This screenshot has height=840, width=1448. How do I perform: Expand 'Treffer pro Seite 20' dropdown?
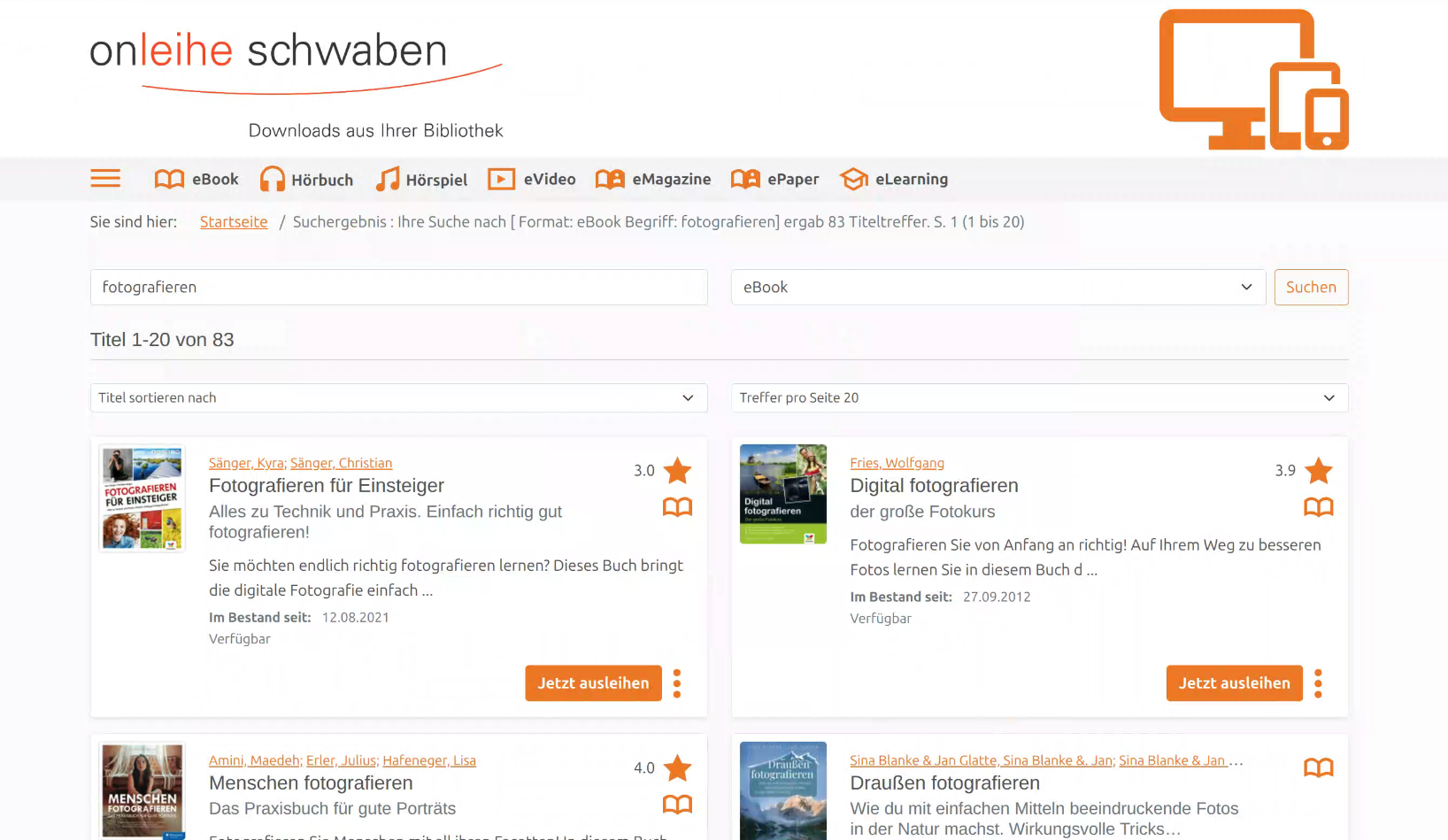tap(1039, 398)
